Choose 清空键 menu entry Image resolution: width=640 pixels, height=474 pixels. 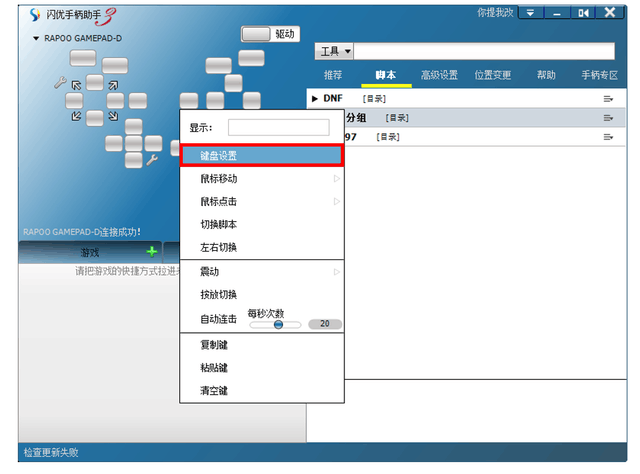coord(262,391)
